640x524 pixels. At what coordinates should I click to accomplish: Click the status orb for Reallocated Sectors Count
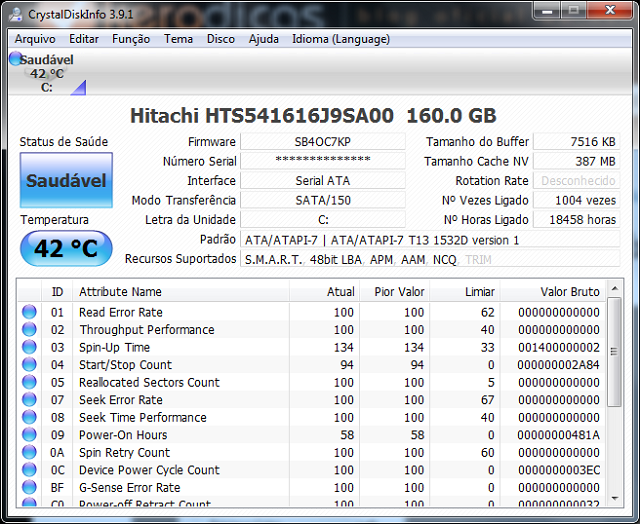tap(29, 382)
